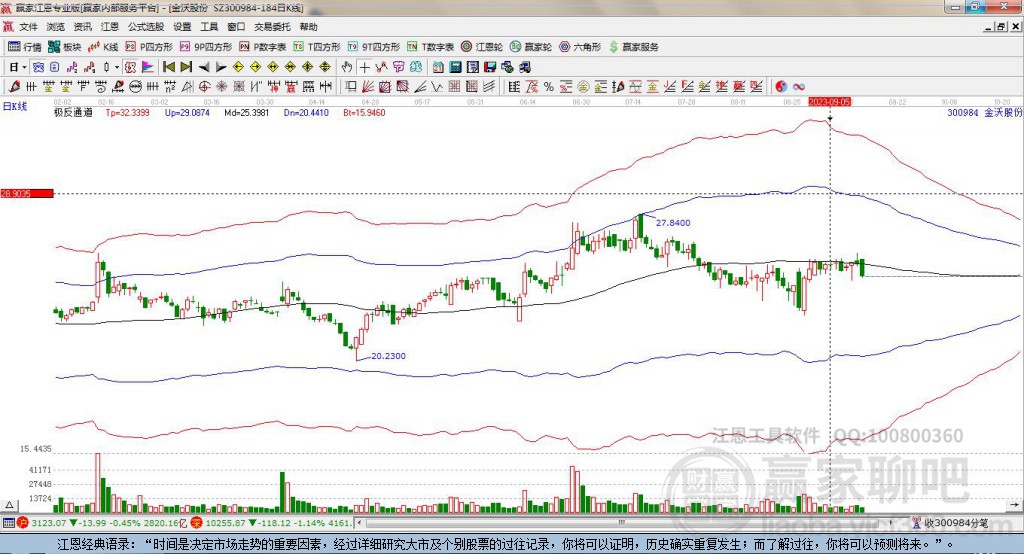Click the highlighted date marker 2023-09-05
This screenshot has width=1024, height=554.
[x=829, y=103]
